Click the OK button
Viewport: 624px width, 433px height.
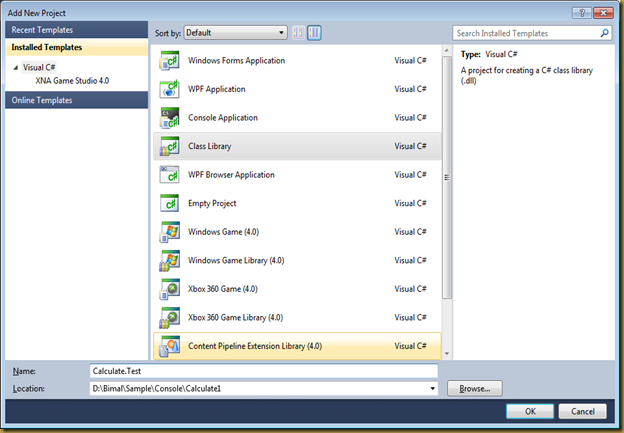(530, 411)
